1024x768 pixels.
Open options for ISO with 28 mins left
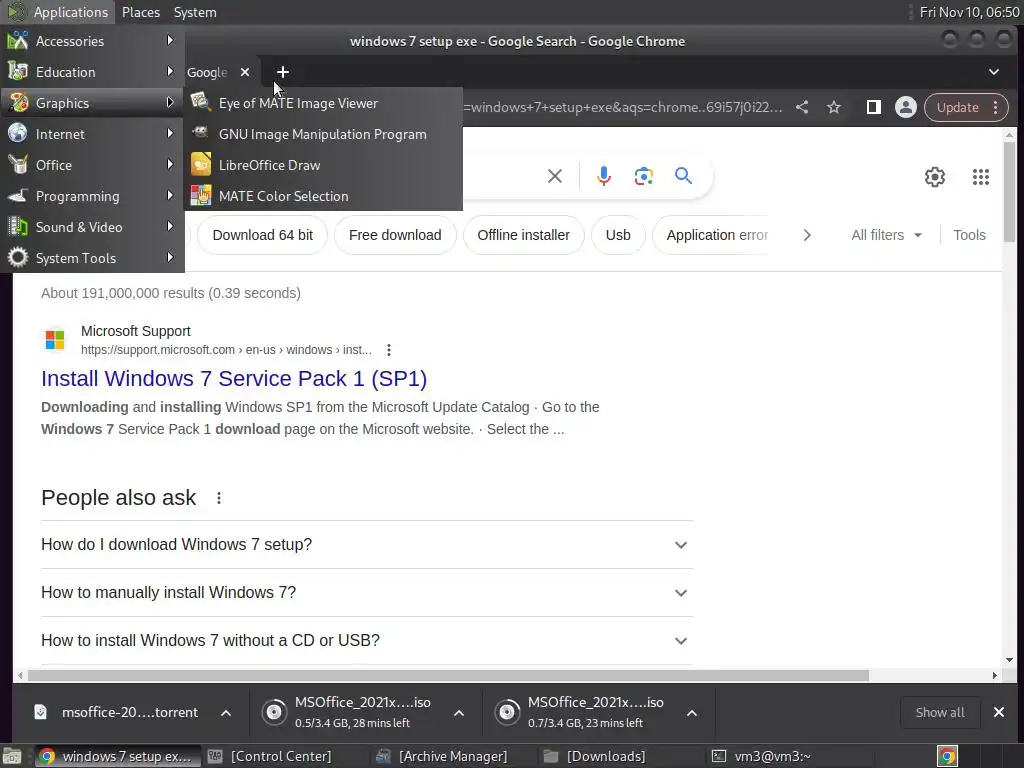459,712
